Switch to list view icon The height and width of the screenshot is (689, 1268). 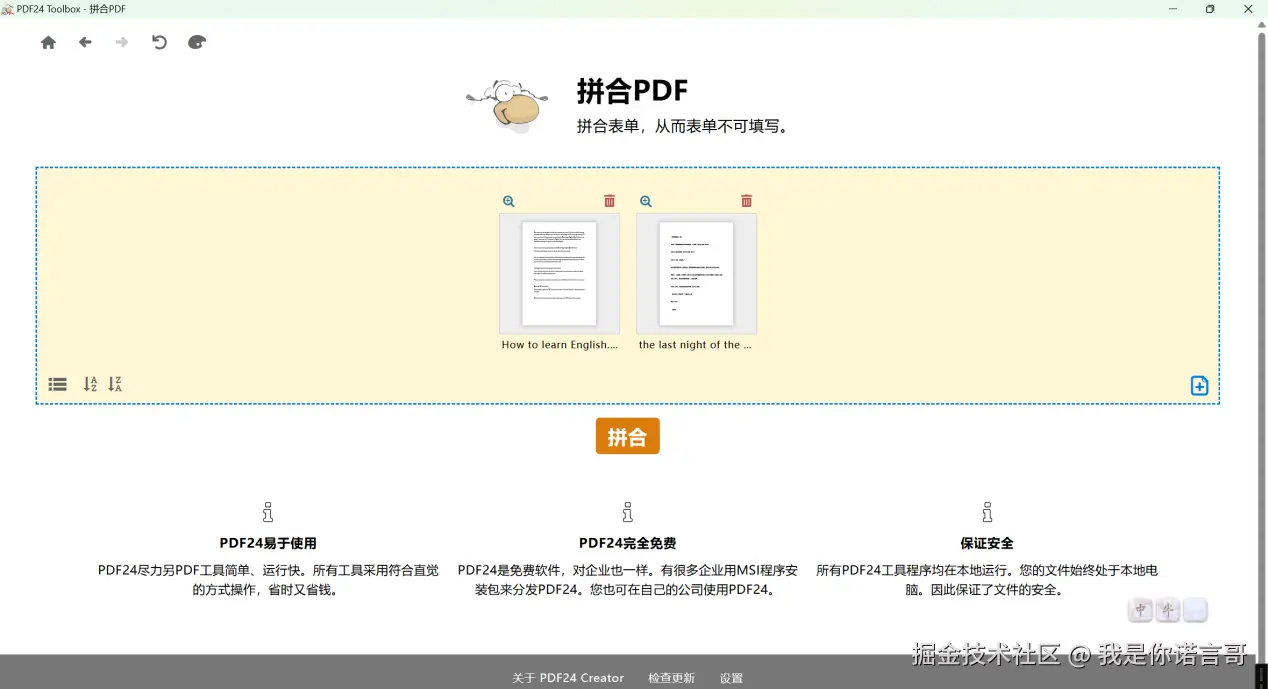point(58,384)
